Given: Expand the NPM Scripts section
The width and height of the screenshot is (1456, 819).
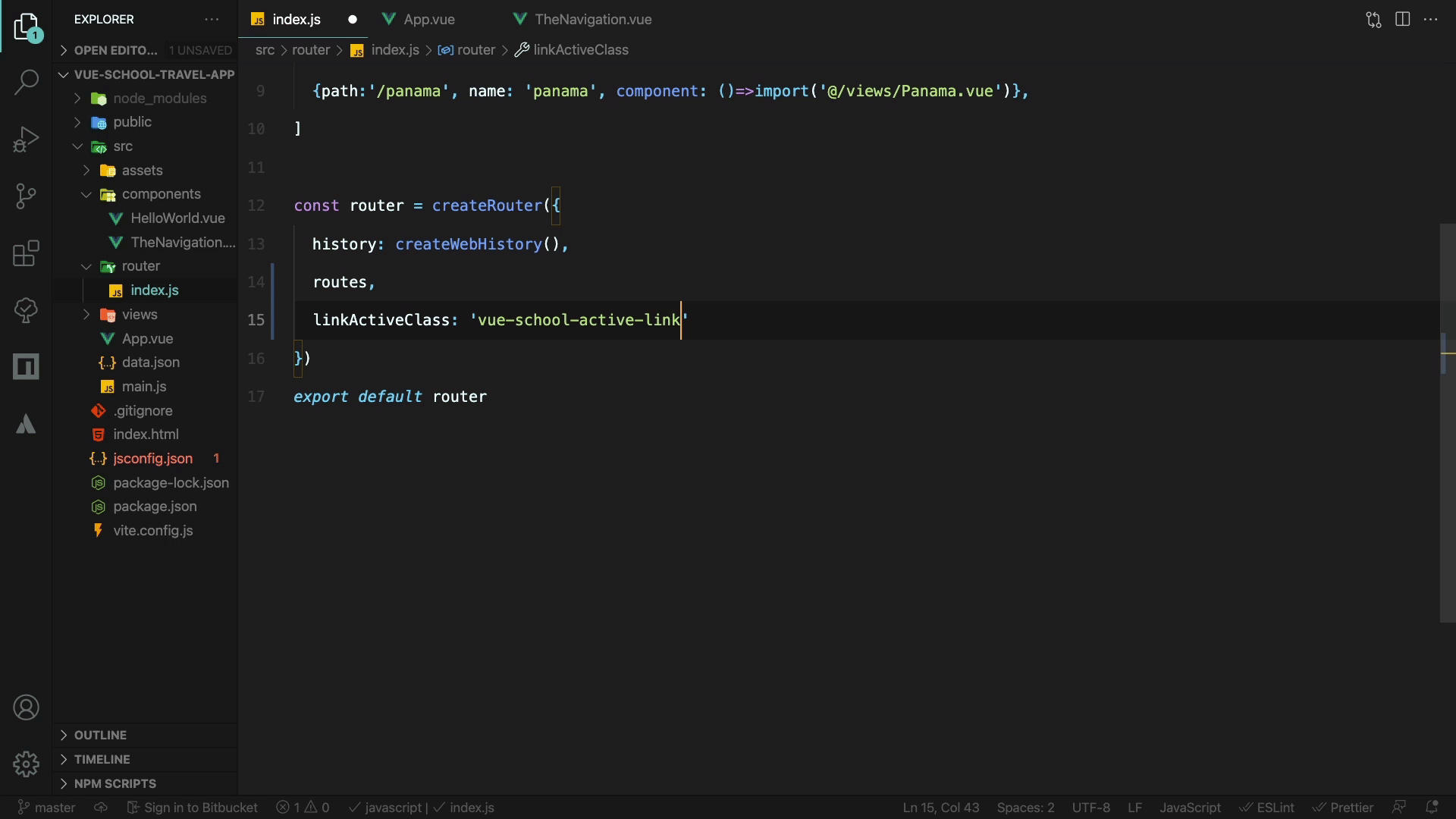Looking at the screenshot, I should click(146, 784).
